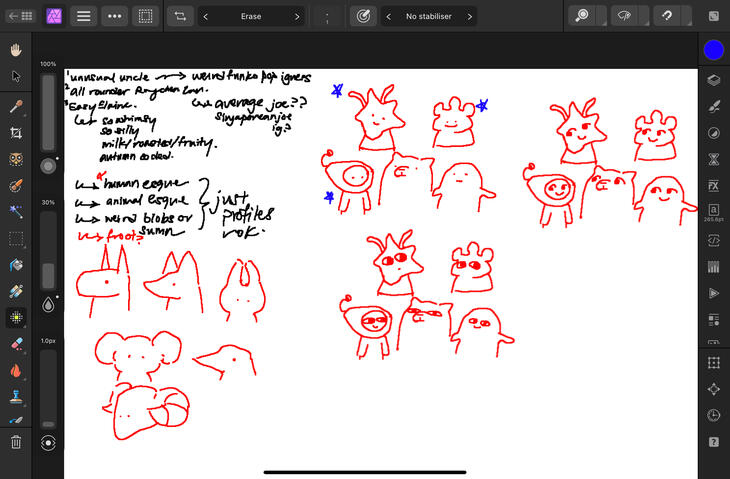Image resolution: width=730 pixels, height=479 pixels.
Task: Open the hamburger document menu
Action: [84, 16]
